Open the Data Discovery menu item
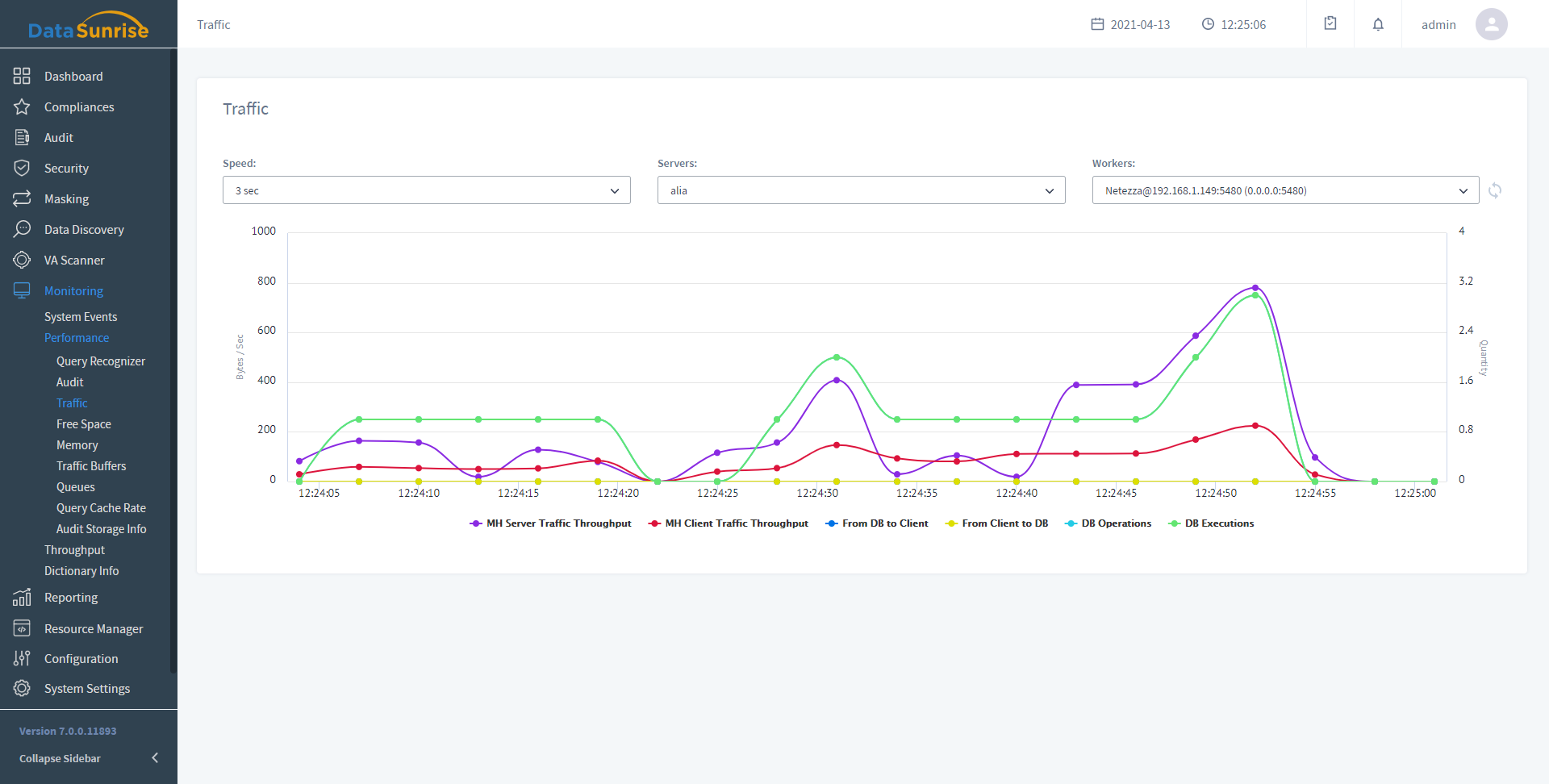This screenshot has height=784, width=1549. pyautogui.click(x=85, y=229)
